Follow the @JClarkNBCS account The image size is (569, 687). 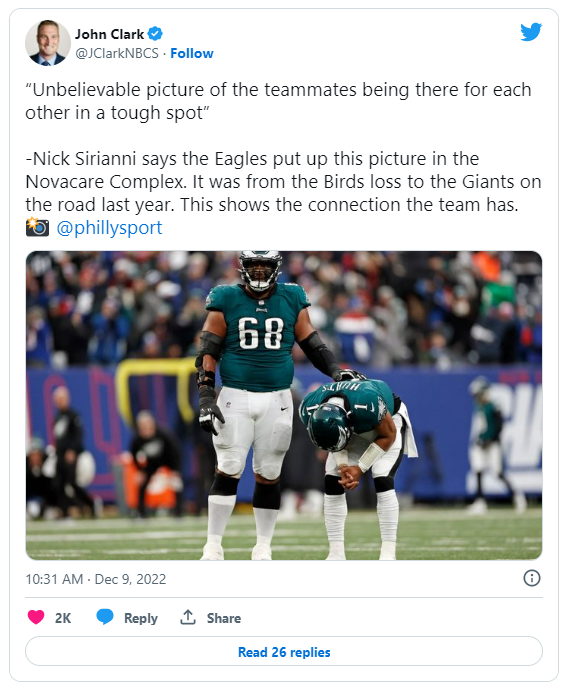pyautogui.click(x=192, y=53)
